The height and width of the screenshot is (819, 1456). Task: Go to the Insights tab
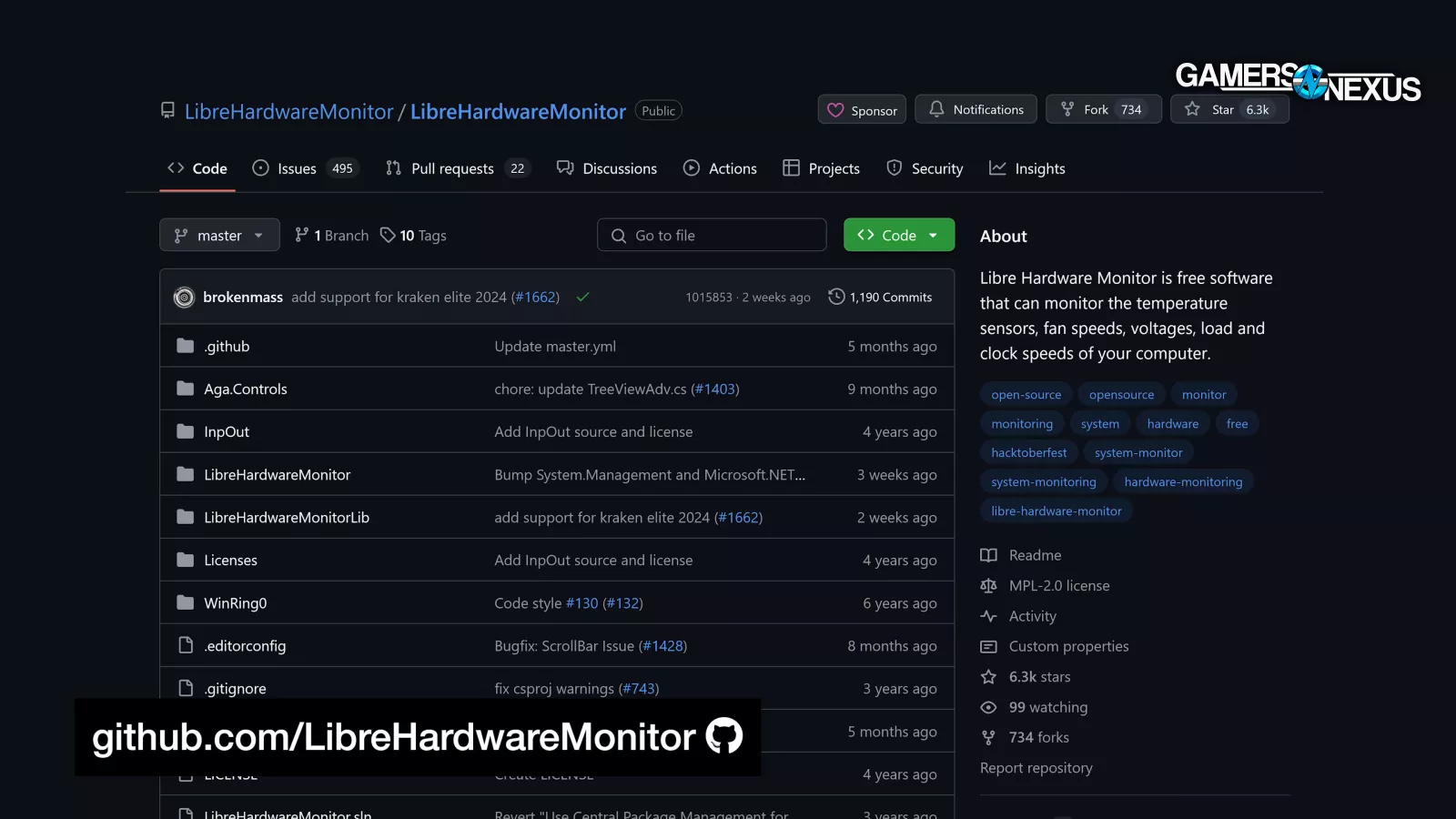pos(1039,168)
